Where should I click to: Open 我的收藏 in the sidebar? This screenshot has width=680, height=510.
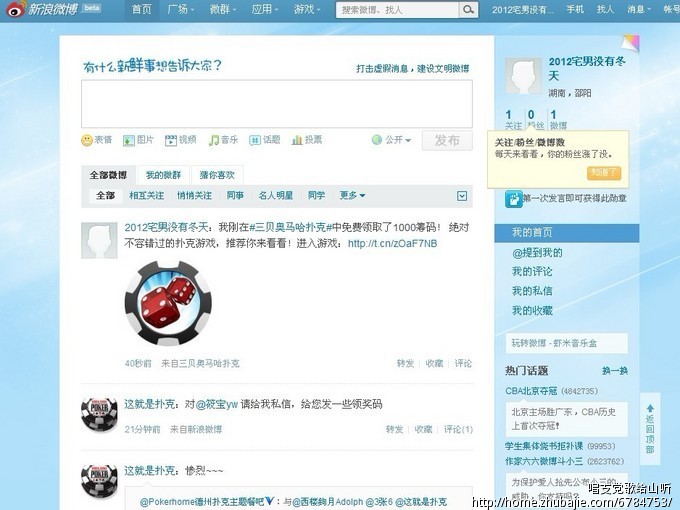[x=532, y=311]
